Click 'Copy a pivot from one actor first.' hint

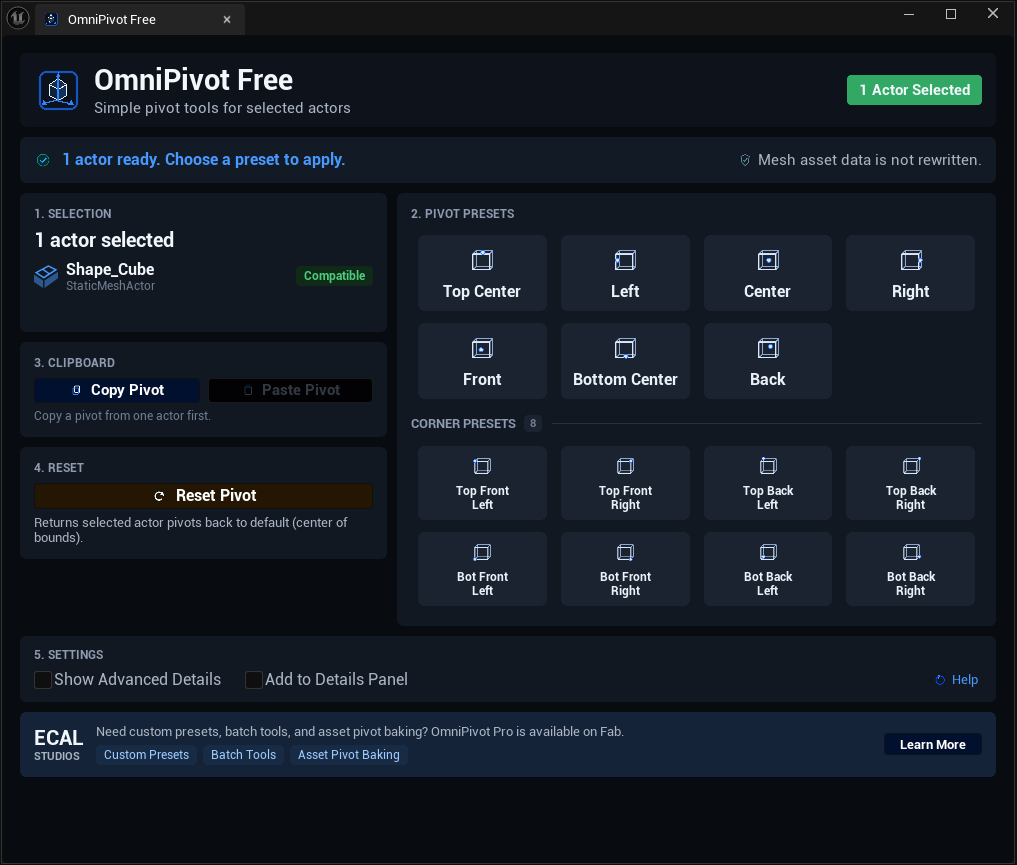click(123, 416)
